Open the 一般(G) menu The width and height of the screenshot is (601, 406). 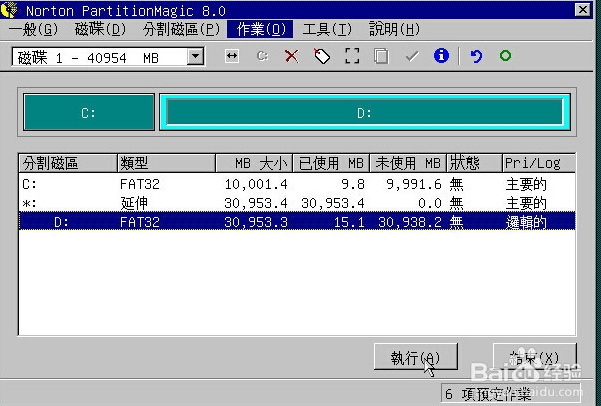point(33,29)
